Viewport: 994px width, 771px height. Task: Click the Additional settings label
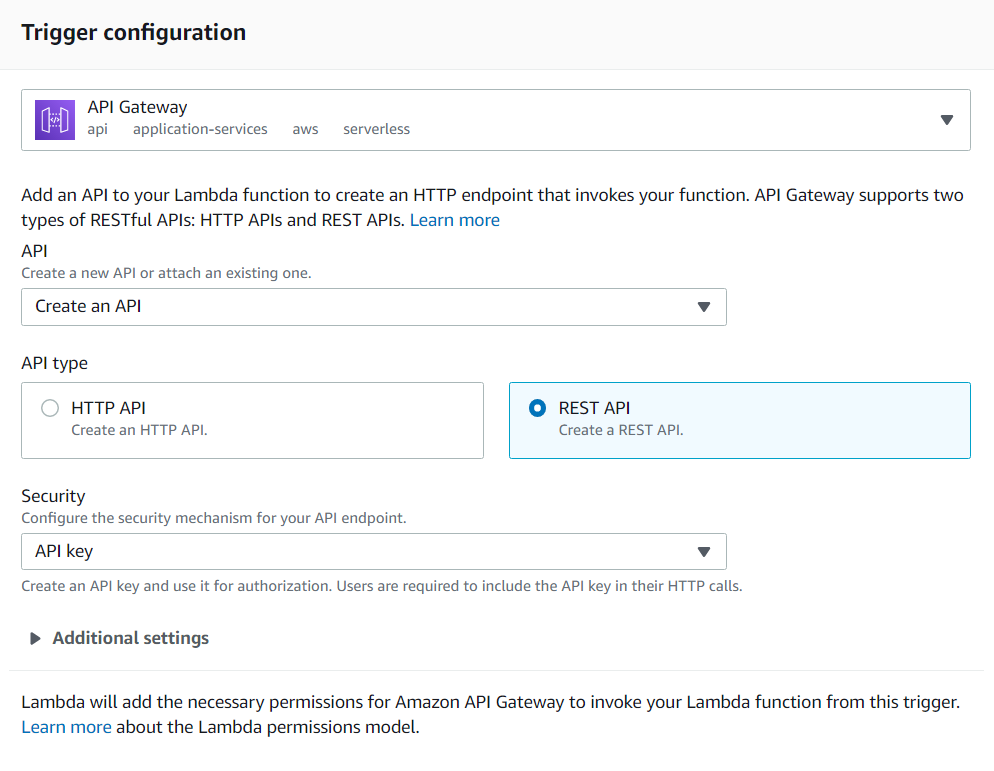click(130, 638)
